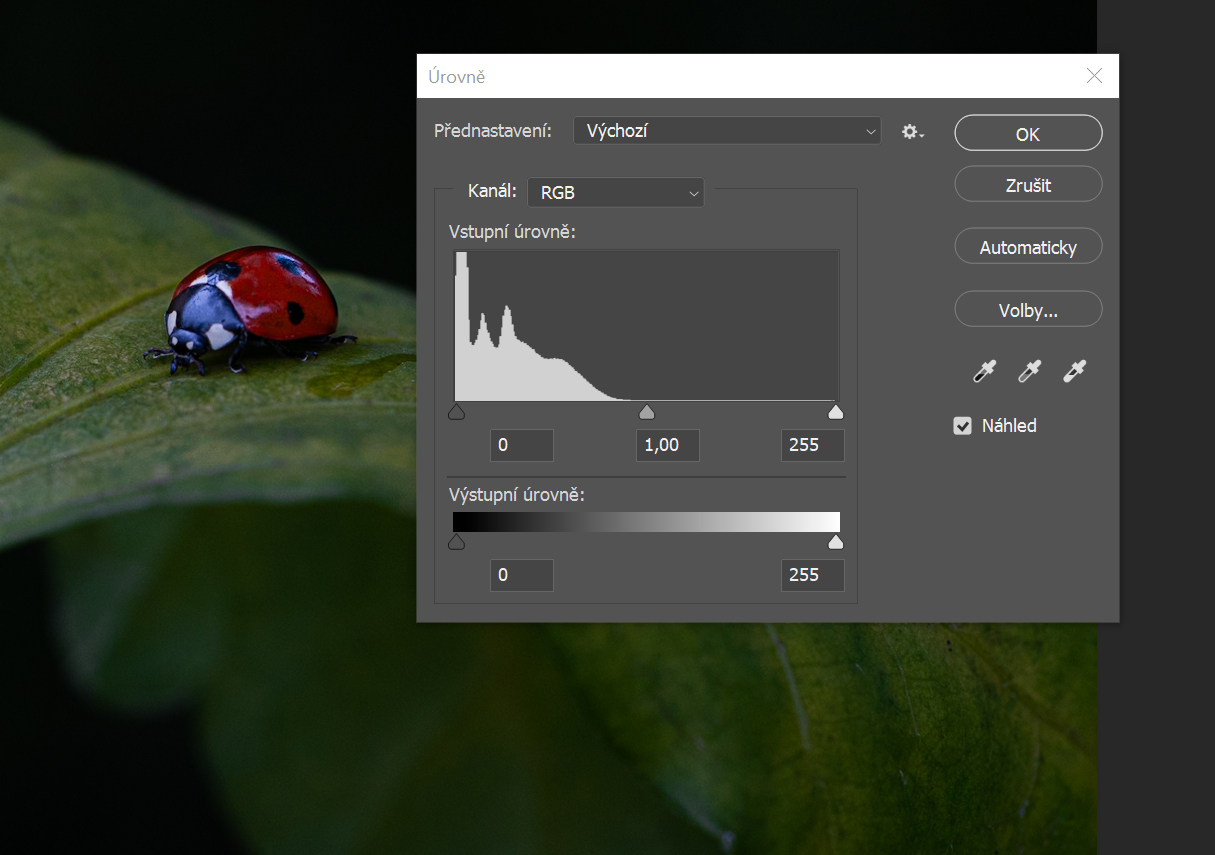Grab the output white level slider

click(x=836, y=542)
